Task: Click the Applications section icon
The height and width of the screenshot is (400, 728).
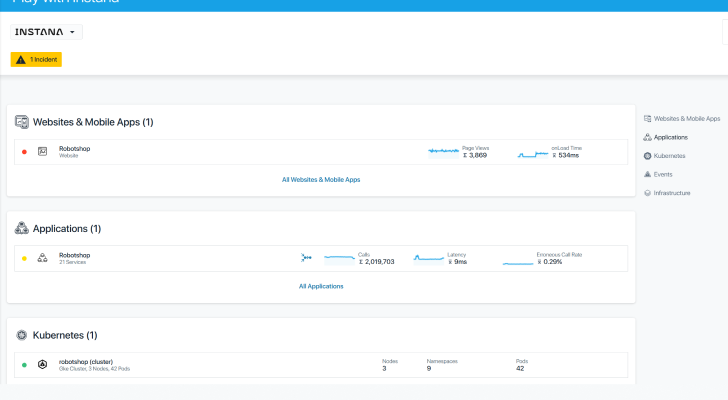Action: [21, 228]
